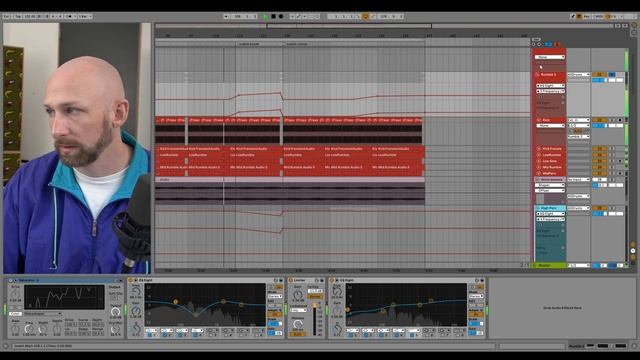Viewport: 640px width, 360px height.
Task: Toggle the Key map mode button
Action: pos(587,16)
